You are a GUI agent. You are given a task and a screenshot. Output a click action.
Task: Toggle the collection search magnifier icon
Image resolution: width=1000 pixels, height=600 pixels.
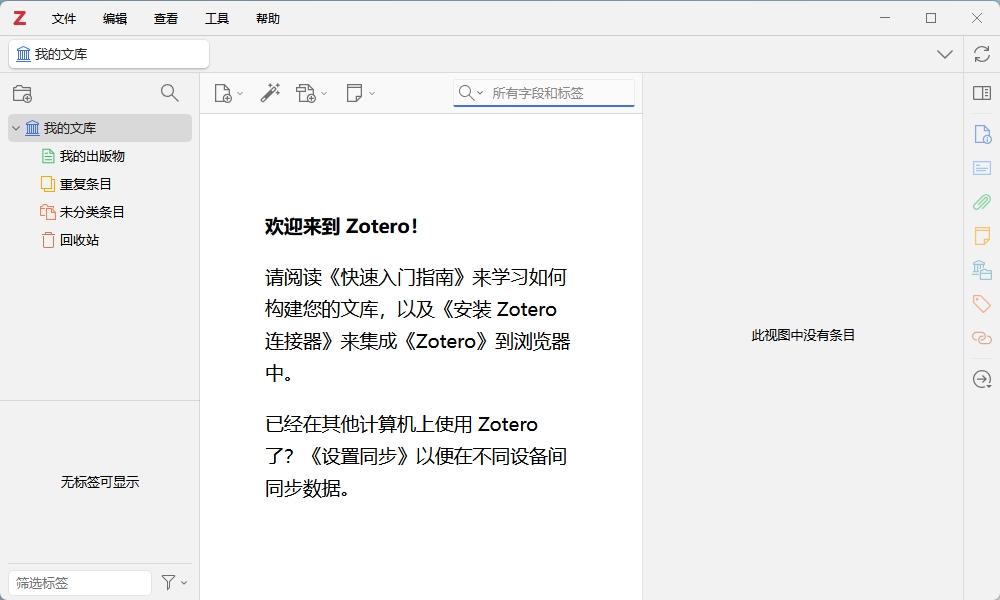click(x=169, y=92)
